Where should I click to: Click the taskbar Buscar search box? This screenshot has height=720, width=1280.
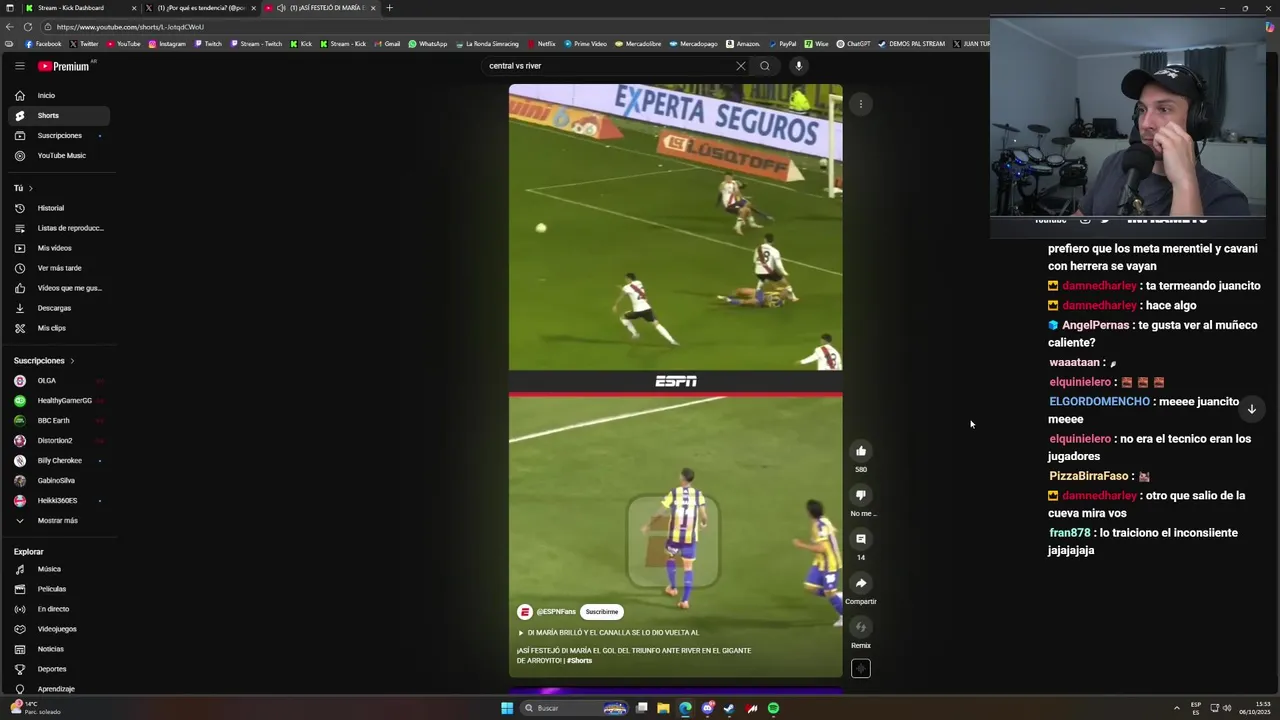pyautogui.click(x=575, y=708)
